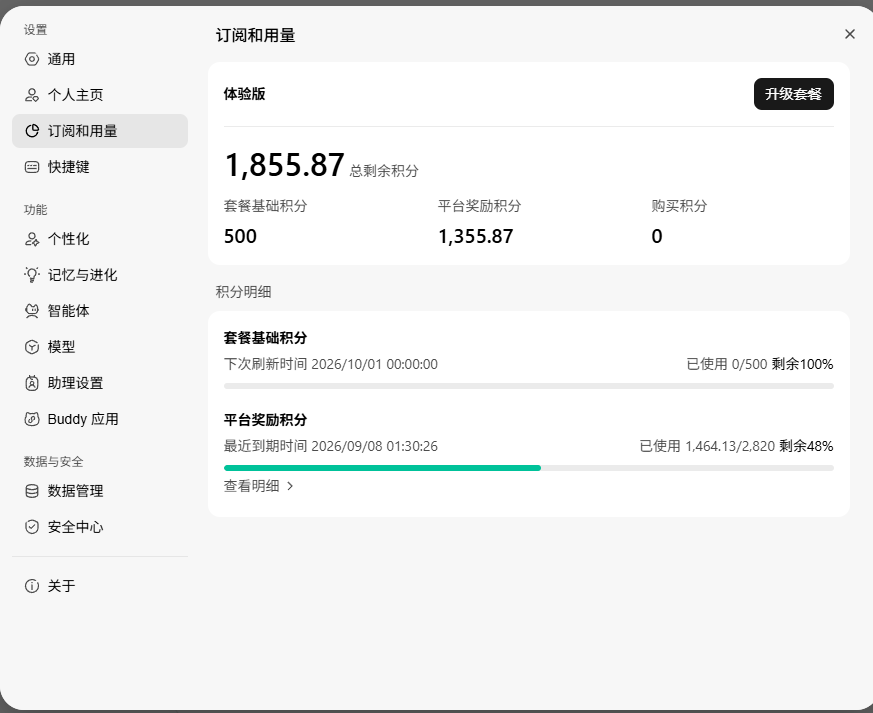Go to 数据管理 section
Image resolution: width=873 pixels, height=713 pixels.
pyautogui.click(x=100, y=491)
